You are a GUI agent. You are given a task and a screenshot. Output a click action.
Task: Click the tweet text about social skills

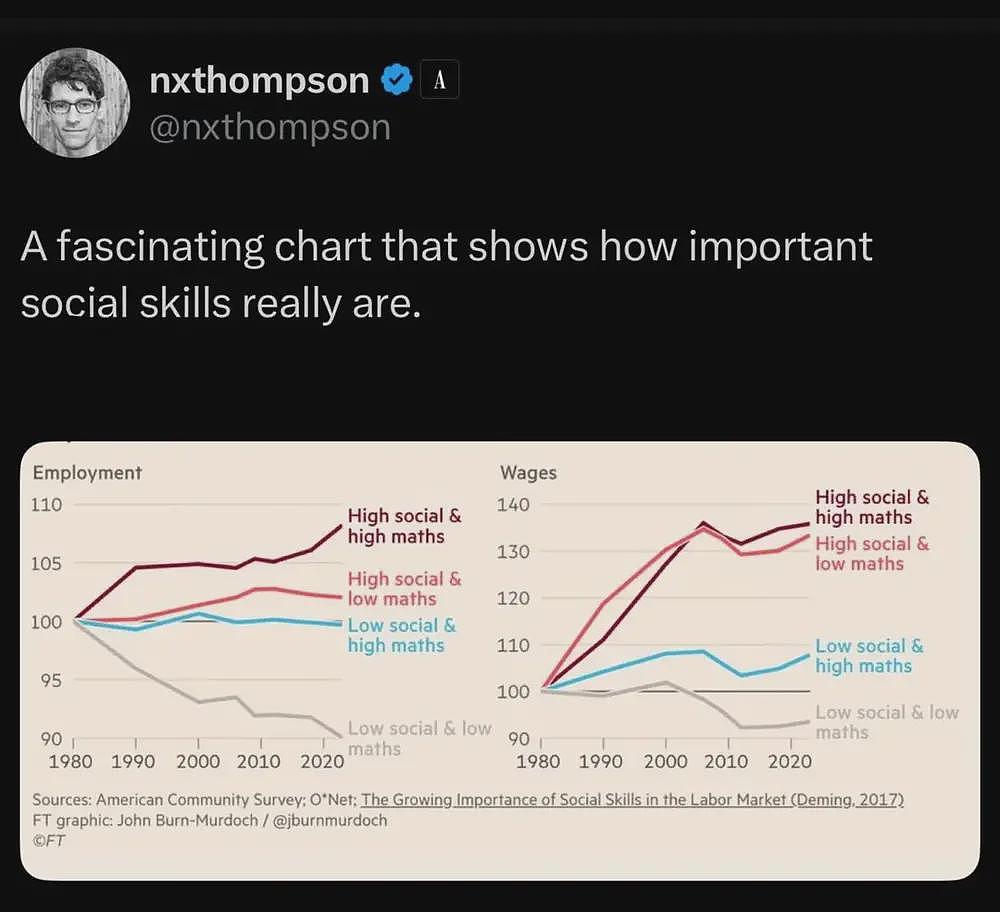coord(446,274)
